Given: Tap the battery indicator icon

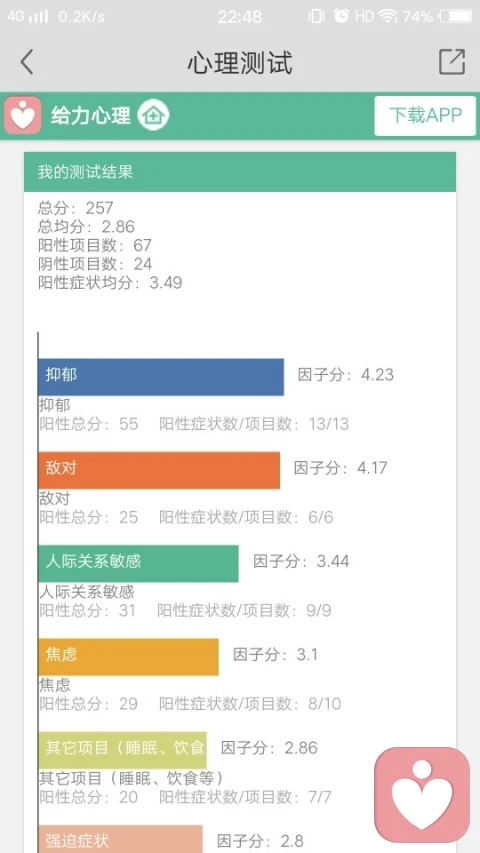Looking at the screenshot, I should coord(455,16).
